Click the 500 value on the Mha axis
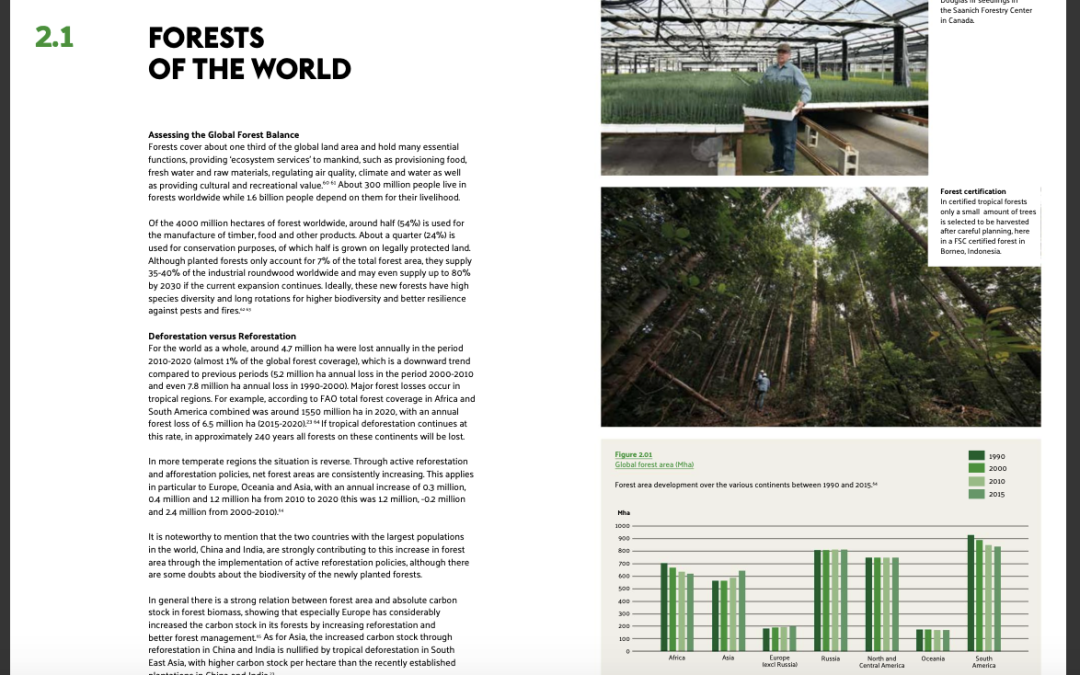This screenshot has width=1080, height=675. point(624,588)
